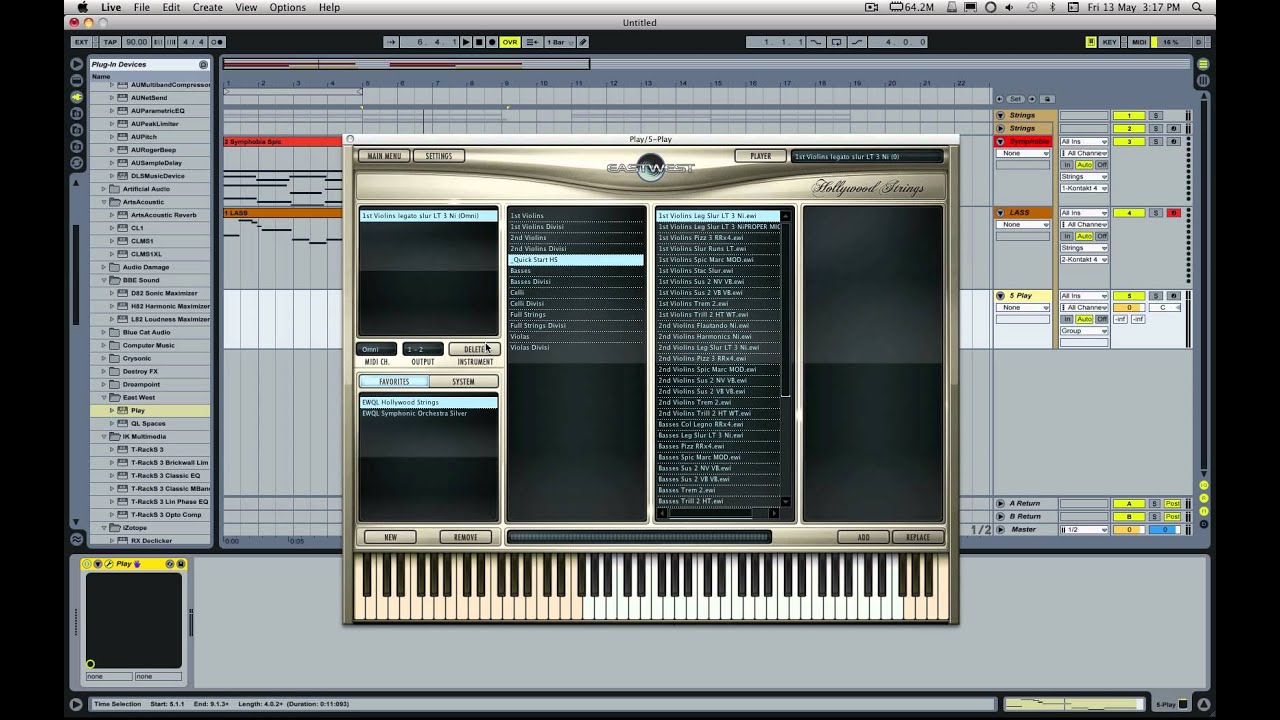Toggle the OVR overdub button
This screenshot has height=720, width=1280.
510,42
